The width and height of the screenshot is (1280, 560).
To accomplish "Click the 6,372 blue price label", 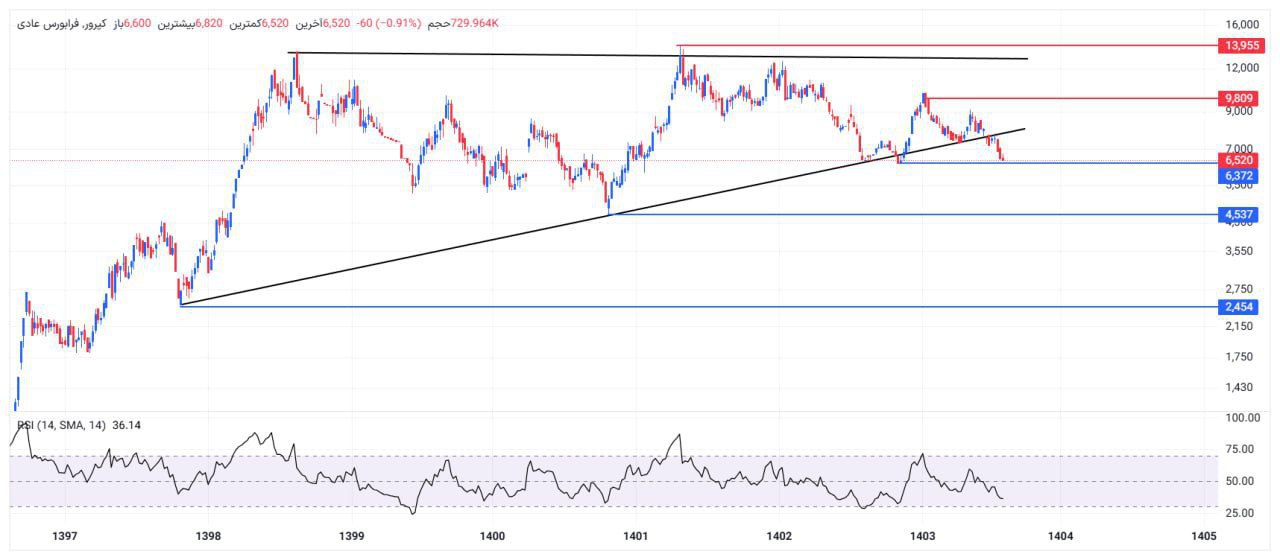I will click(1238, 176).
